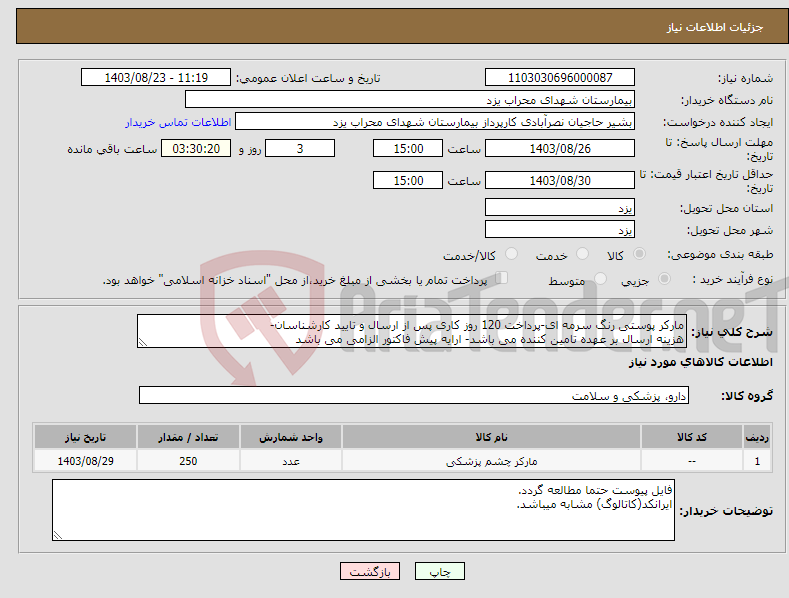Viewport: 789px width, 598px height.
Task: Click the تعداد / مقدار column header
Action: 188,437
